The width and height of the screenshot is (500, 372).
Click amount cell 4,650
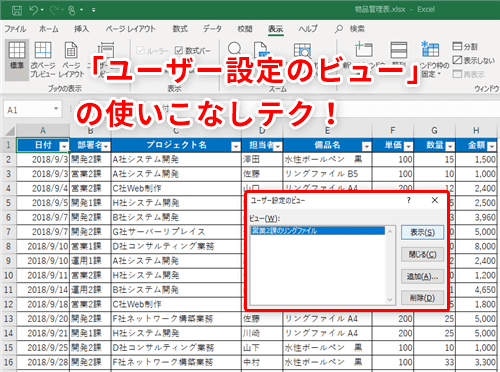(x=476, y=290)
